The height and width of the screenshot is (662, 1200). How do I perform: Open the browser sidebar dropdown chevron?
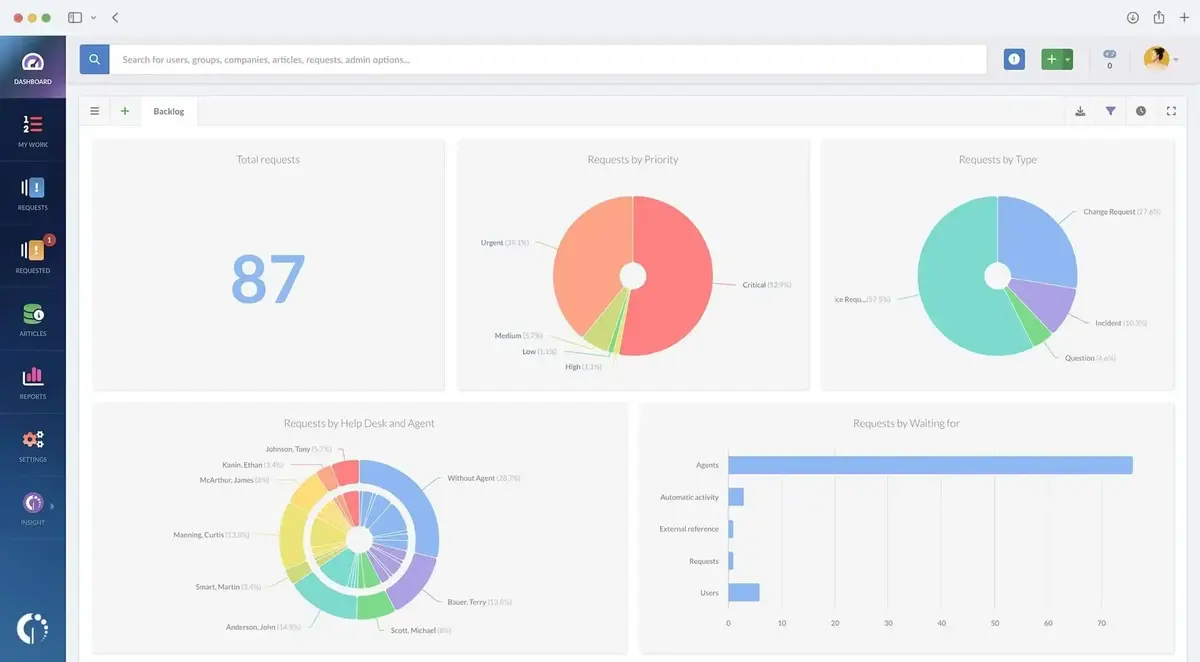click(93, 18)
